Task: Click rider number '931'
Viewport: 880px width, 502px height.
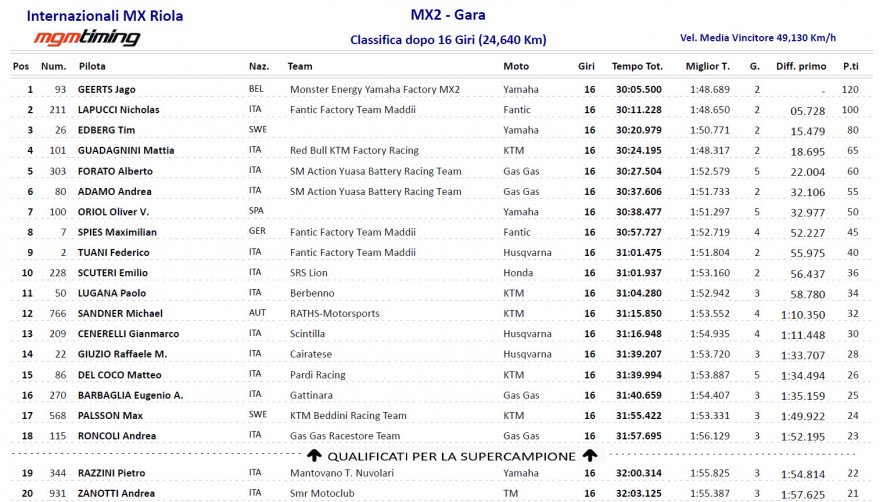Action: click(x=57, y=494)
